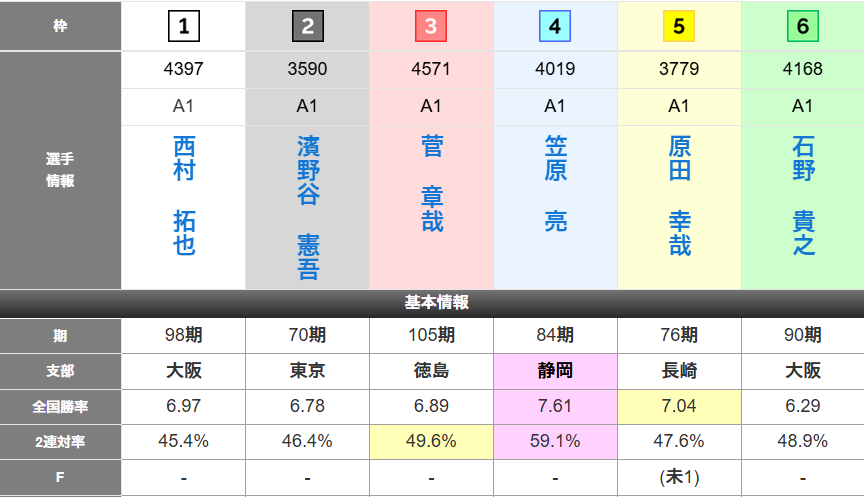Open racer 笠原亮 profile link
864x497 pixels.
[555, 184]
